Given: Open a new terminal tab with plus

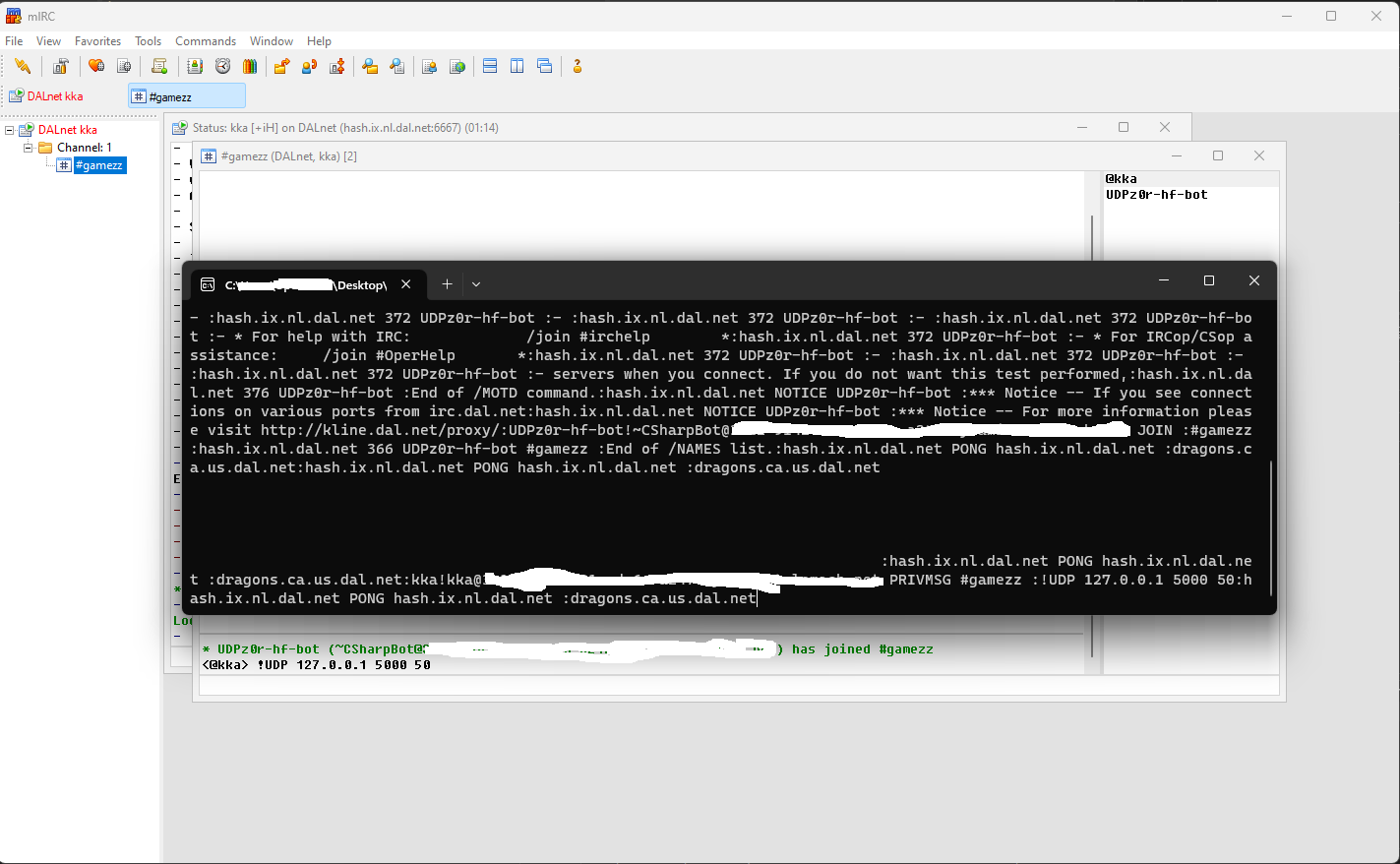Looking at the screenshot, I should click(x=447, y=284).
